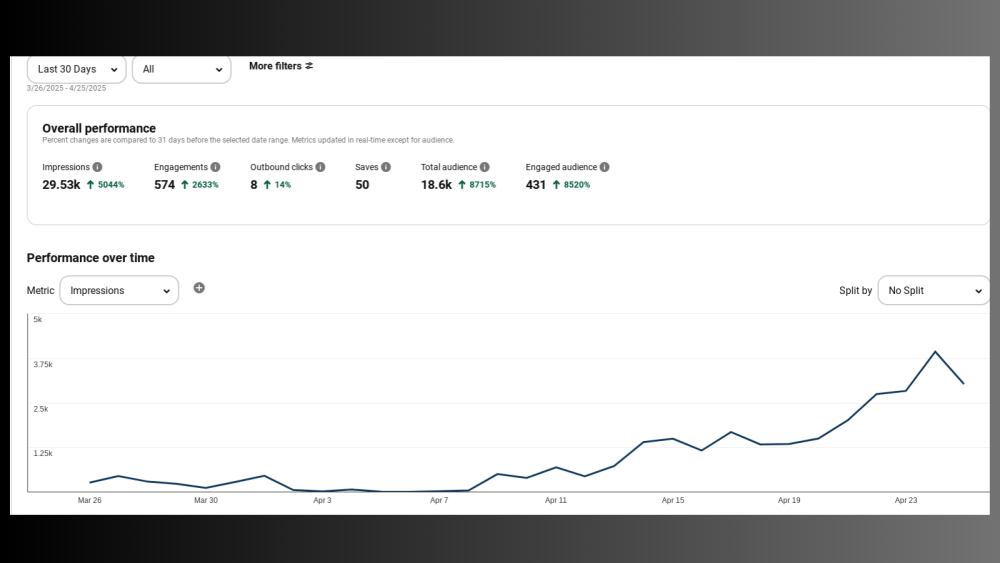The image size is (1000, 563).
Task: Click the More filters button
Action: coord(275,66)
